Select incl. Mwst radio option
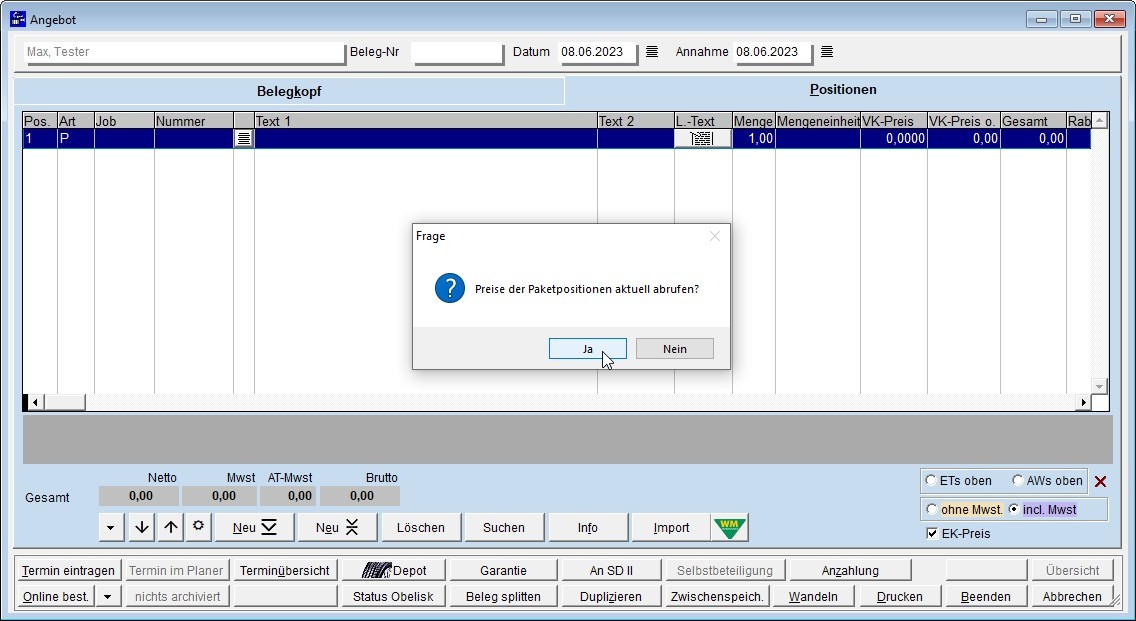 tap(1014, 509)
